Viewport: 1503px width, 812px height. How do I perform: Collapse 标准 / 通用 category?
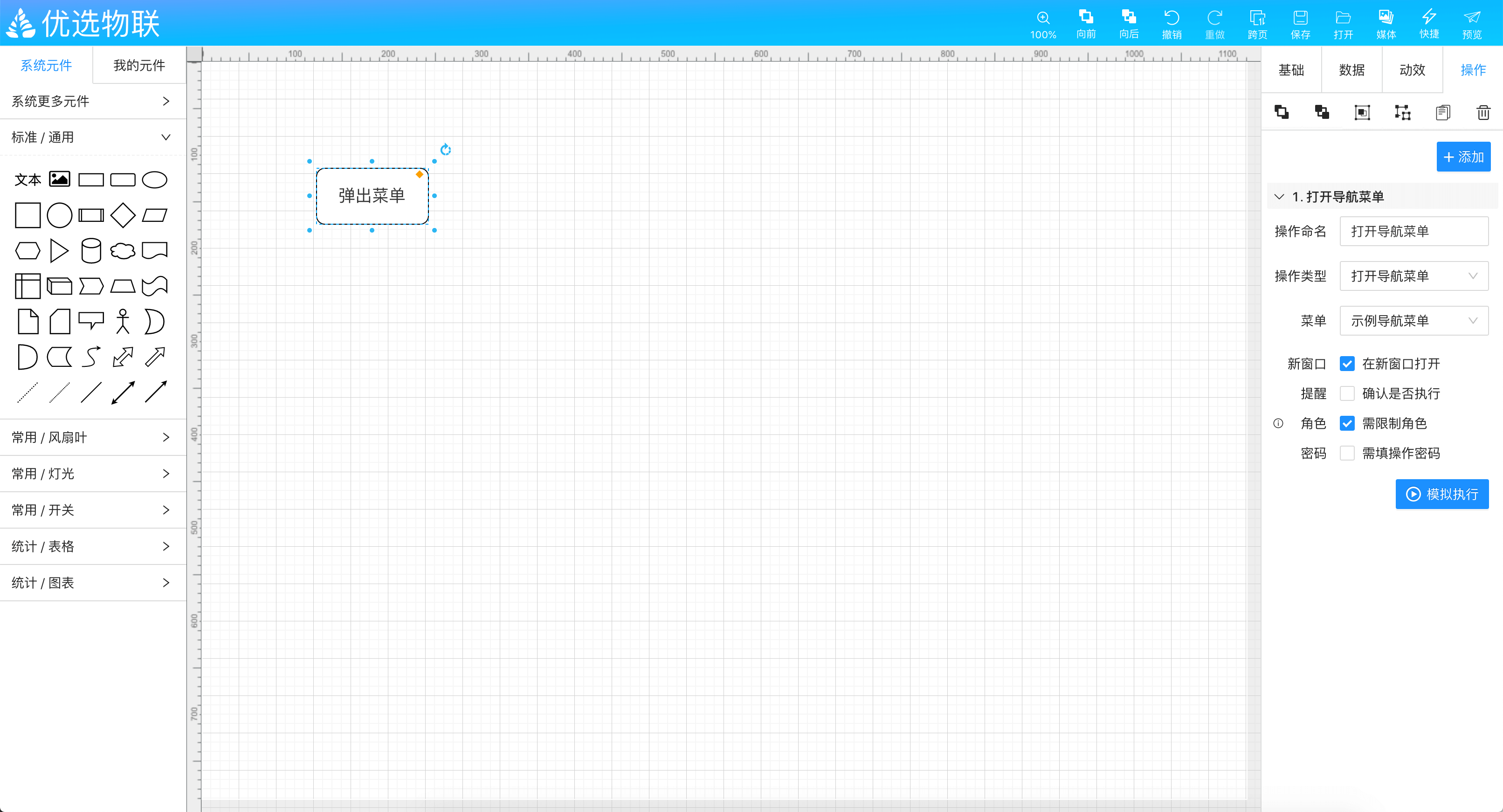93,137
